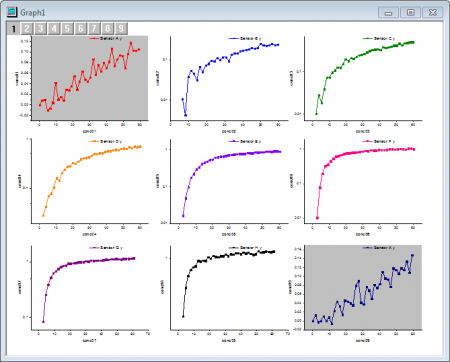Select Y axis title of green plot
450x362 pixels.
[291, 78]
